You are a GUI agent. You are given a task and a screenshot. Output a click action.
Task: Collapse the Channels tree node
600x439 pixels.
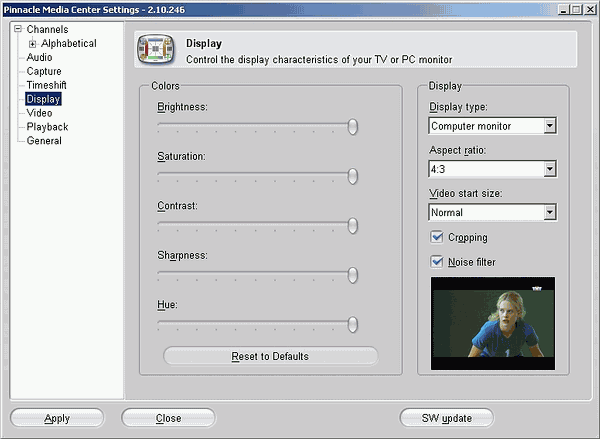click(x=18, y=29)
